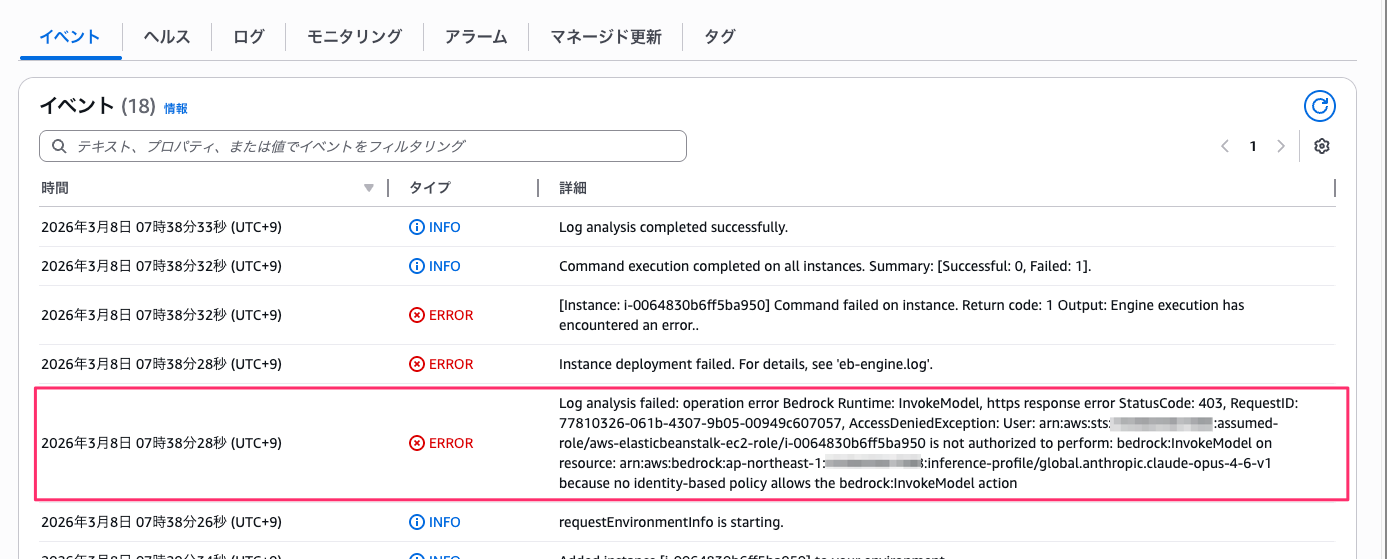Click the タイプ column header
Image resolution: width=1387 pixels, height=559 pixels.
pyautogui.click(x=430, y=188)
